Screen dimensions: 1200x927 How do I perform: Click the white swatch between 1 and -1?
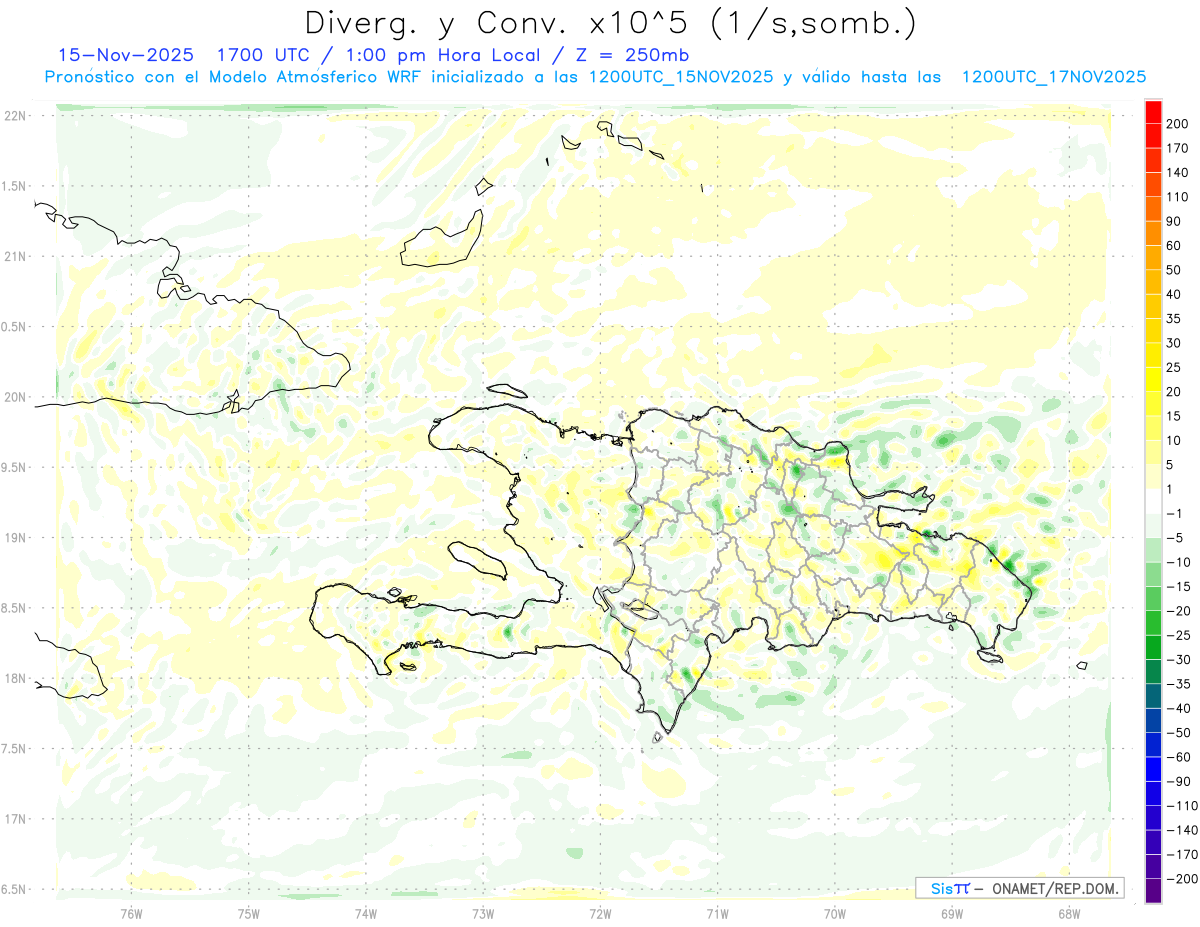tap(1153, 501)
